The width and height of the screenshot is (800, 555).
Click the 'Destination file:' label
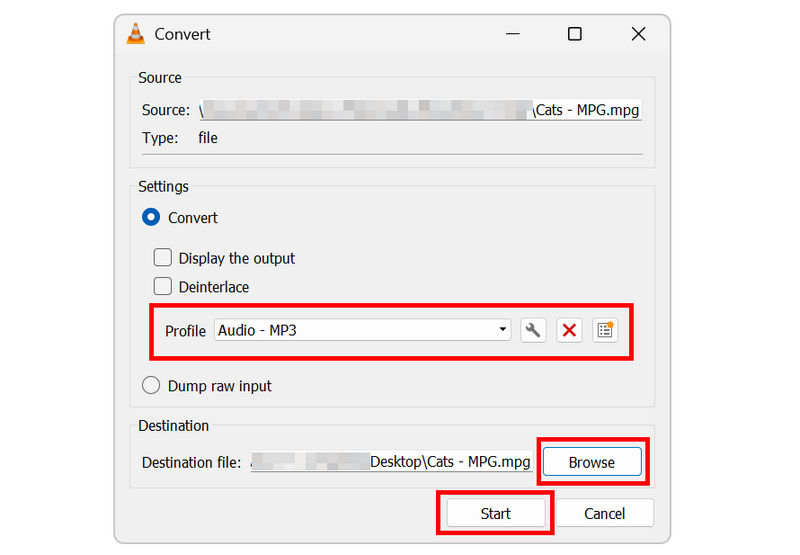pyautogui.click(x=191, y=463)
